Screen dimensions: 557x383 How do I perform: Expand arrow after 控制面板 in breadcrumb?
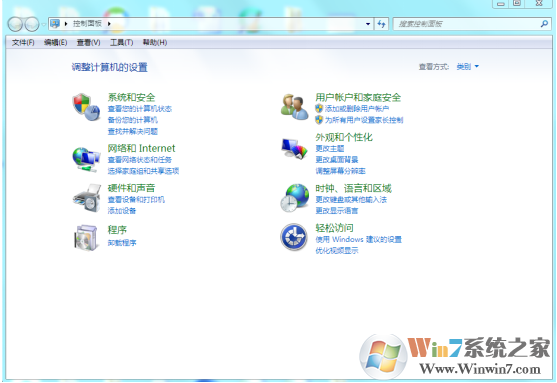[x=109, y=24]
